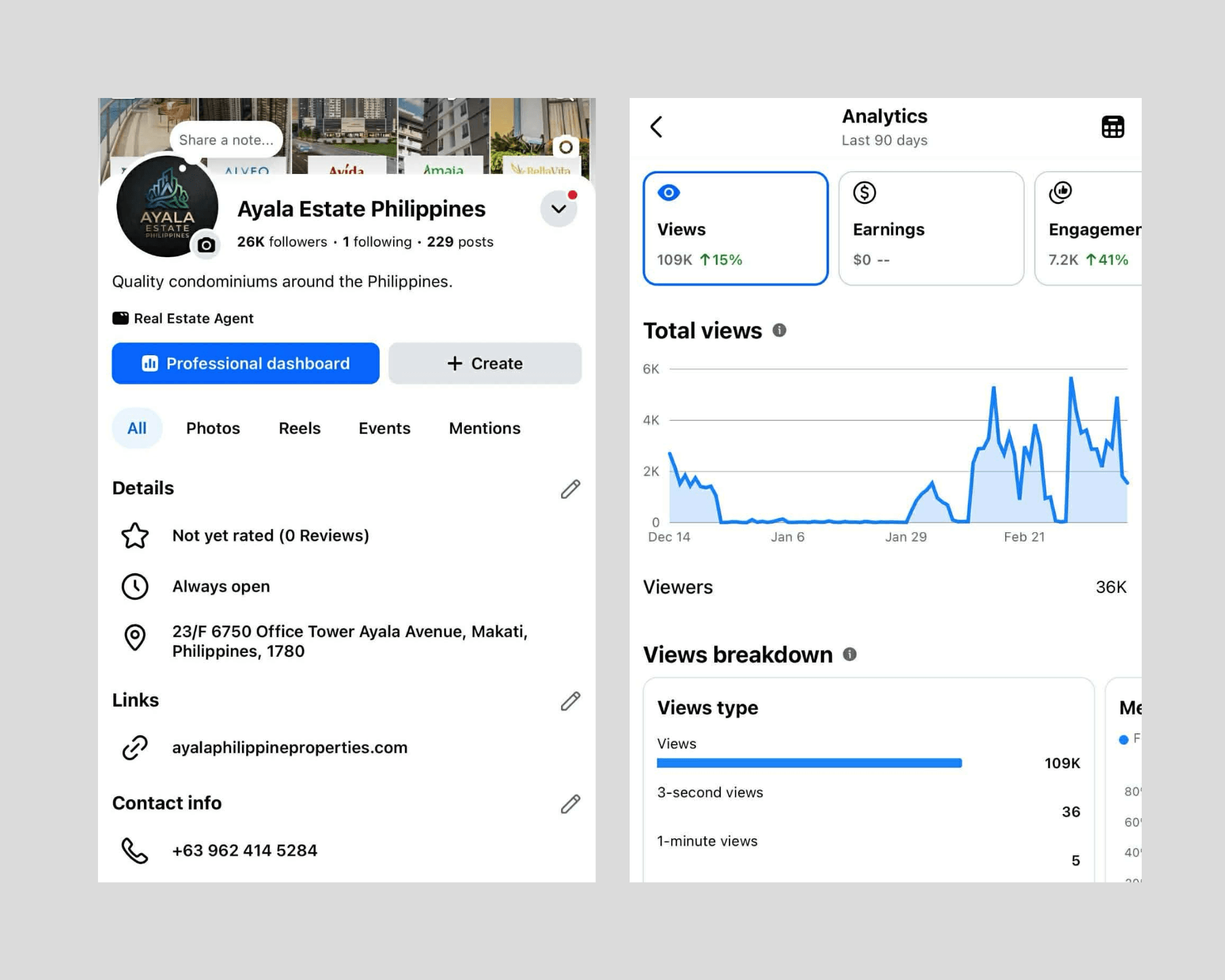Click the blue Views progress bar
Image resolution: width=1225 pixels, height=980 pixels.
[x=809, y=763]
